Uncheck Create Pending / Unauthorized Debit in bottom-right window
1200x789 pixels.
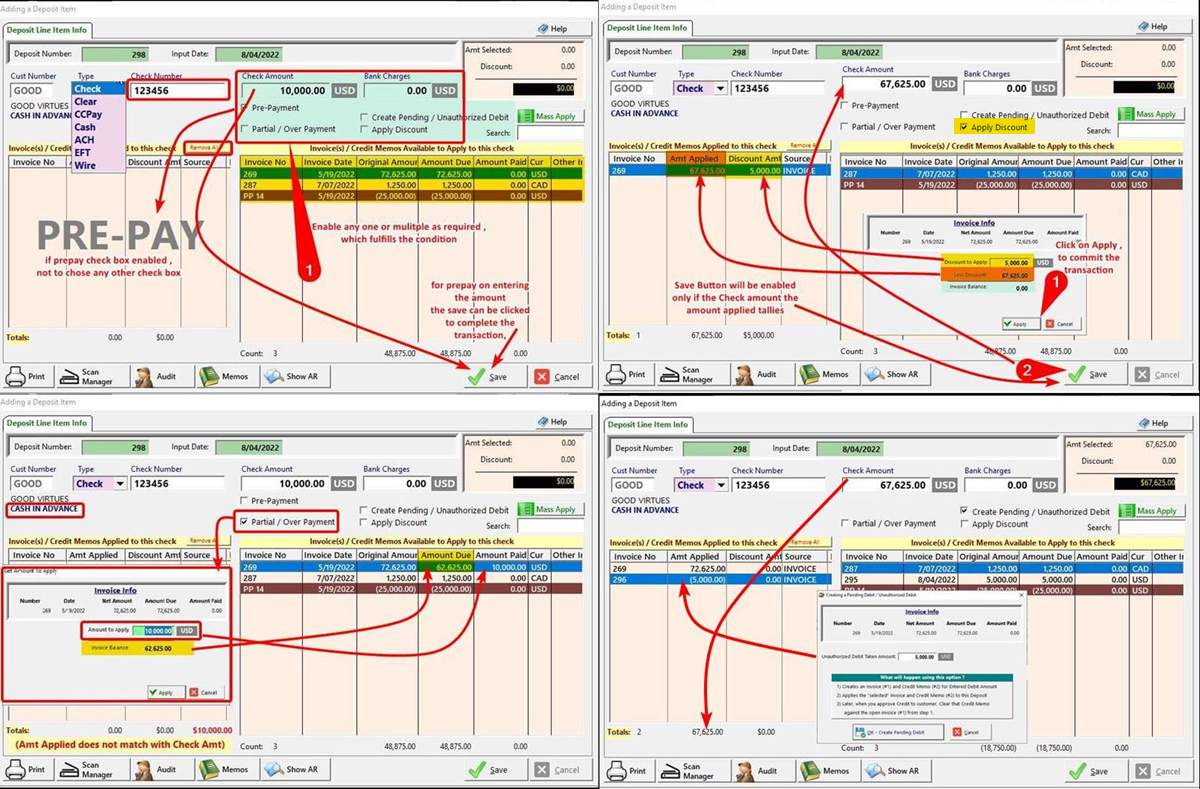coord(965,511)
